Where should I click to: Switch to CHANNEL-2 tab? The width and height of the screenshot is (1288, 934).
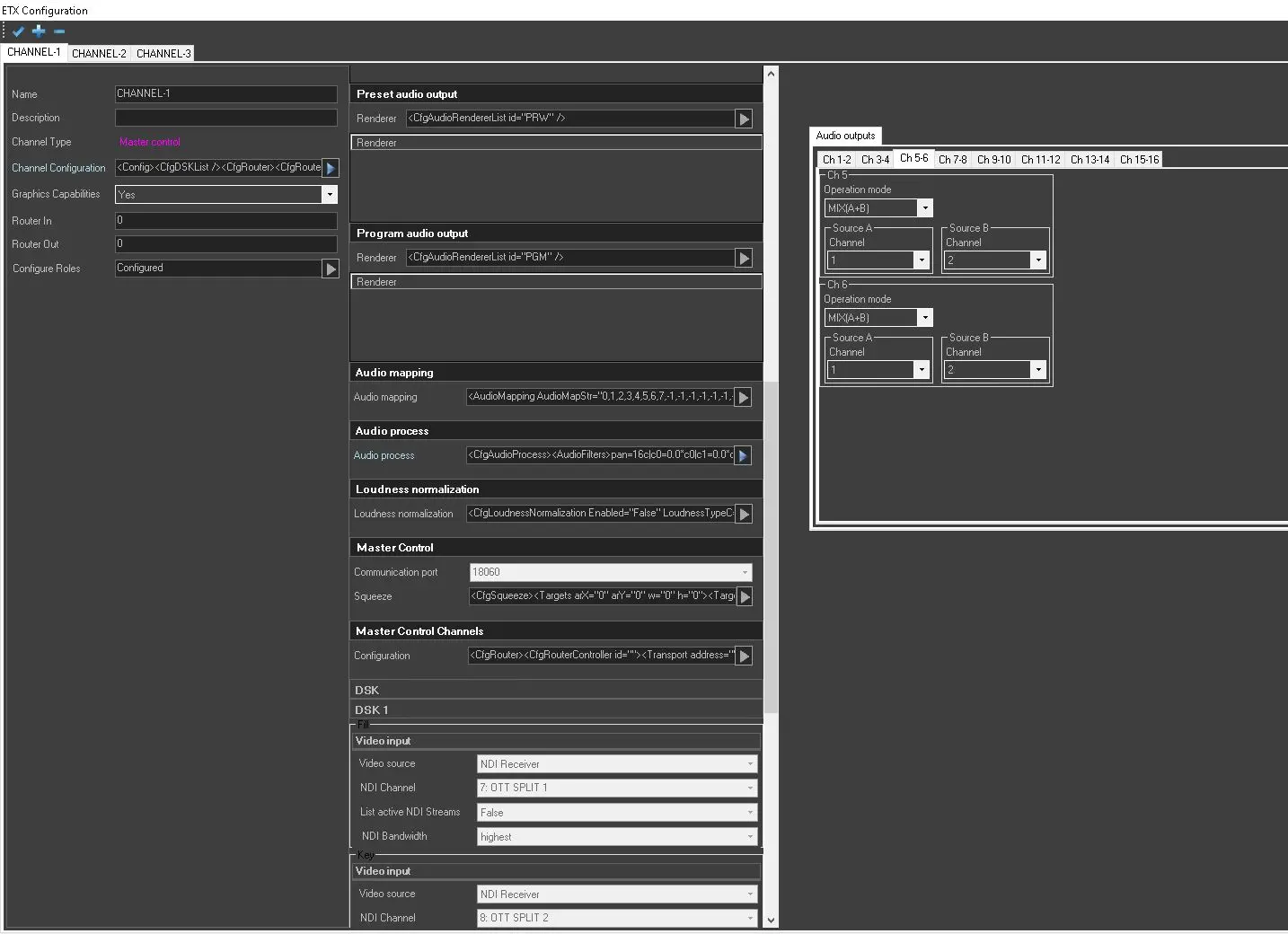point(99,53)
